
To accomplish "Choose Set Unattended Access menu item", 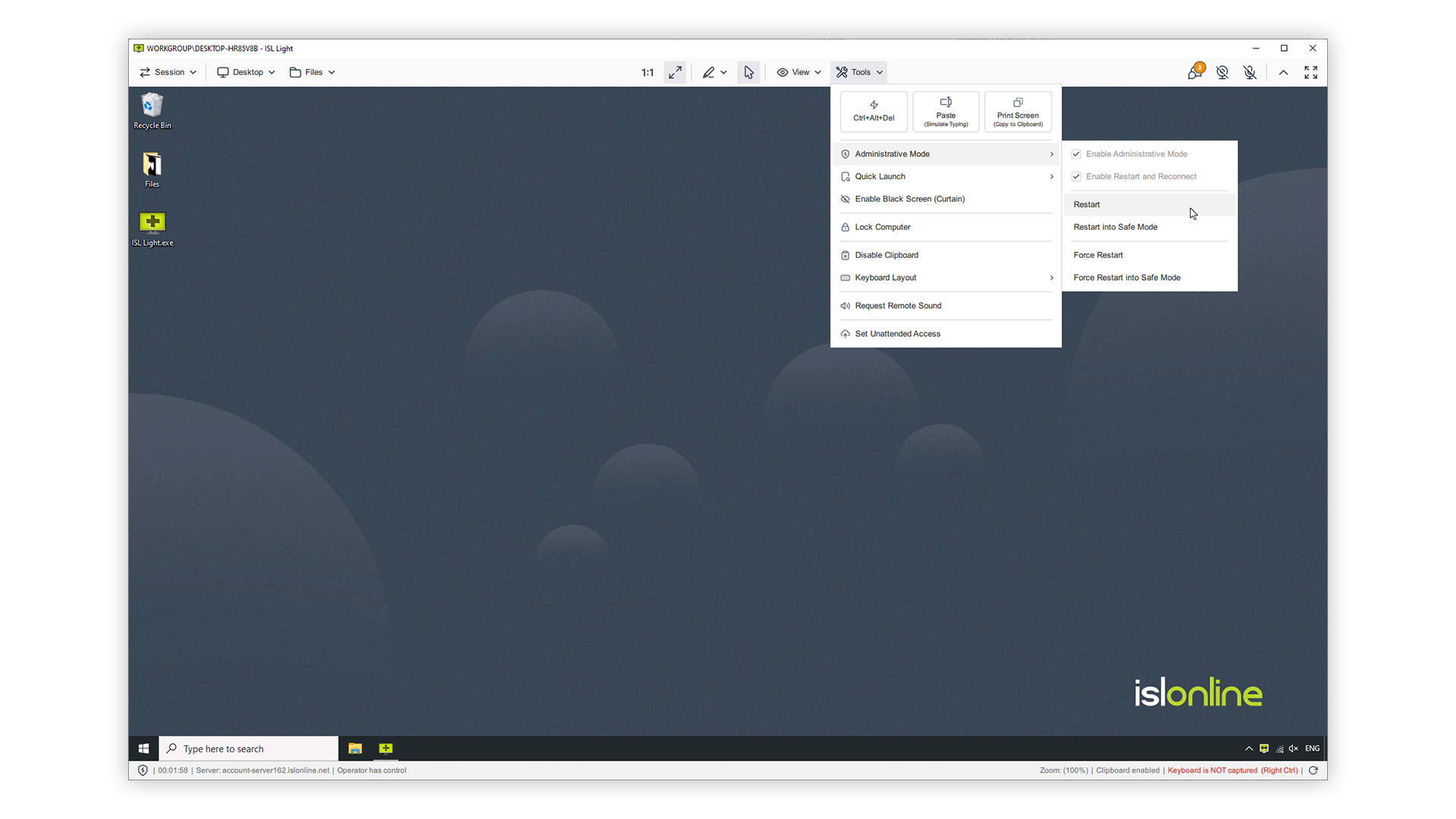I will (897, 334).
